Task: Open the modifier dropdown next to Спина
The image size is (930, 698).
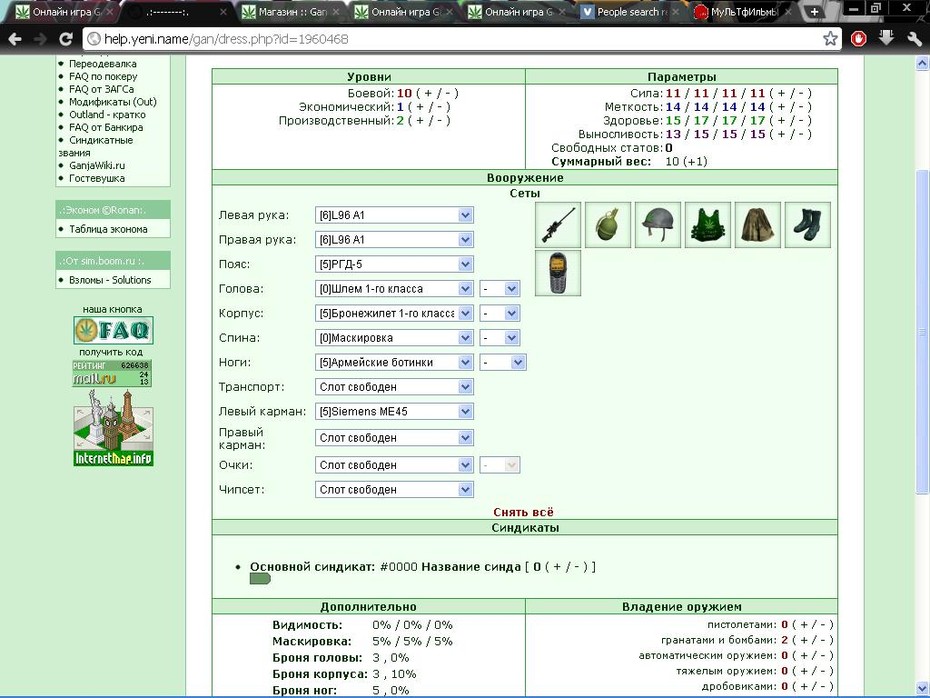Action: tap(500, 338)
